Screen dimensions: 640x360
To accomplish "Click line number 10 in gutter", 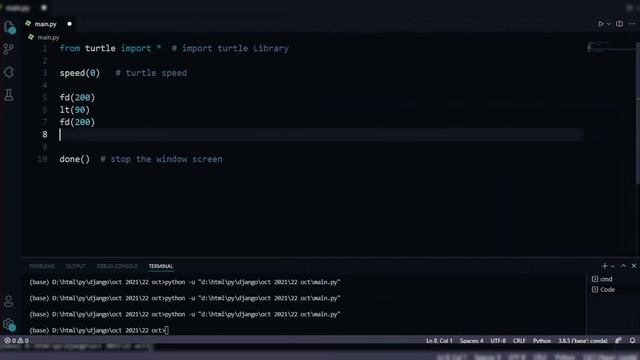I will tap(42, 159).
